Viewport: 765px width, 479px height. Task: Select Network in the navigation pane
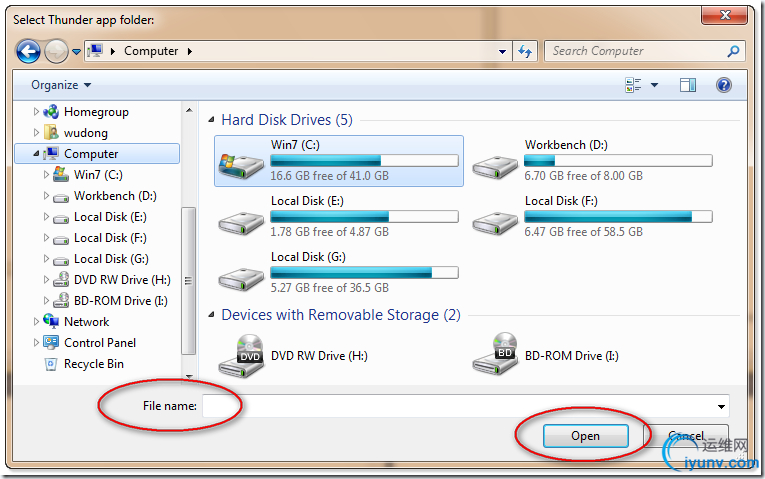(86, 321)
